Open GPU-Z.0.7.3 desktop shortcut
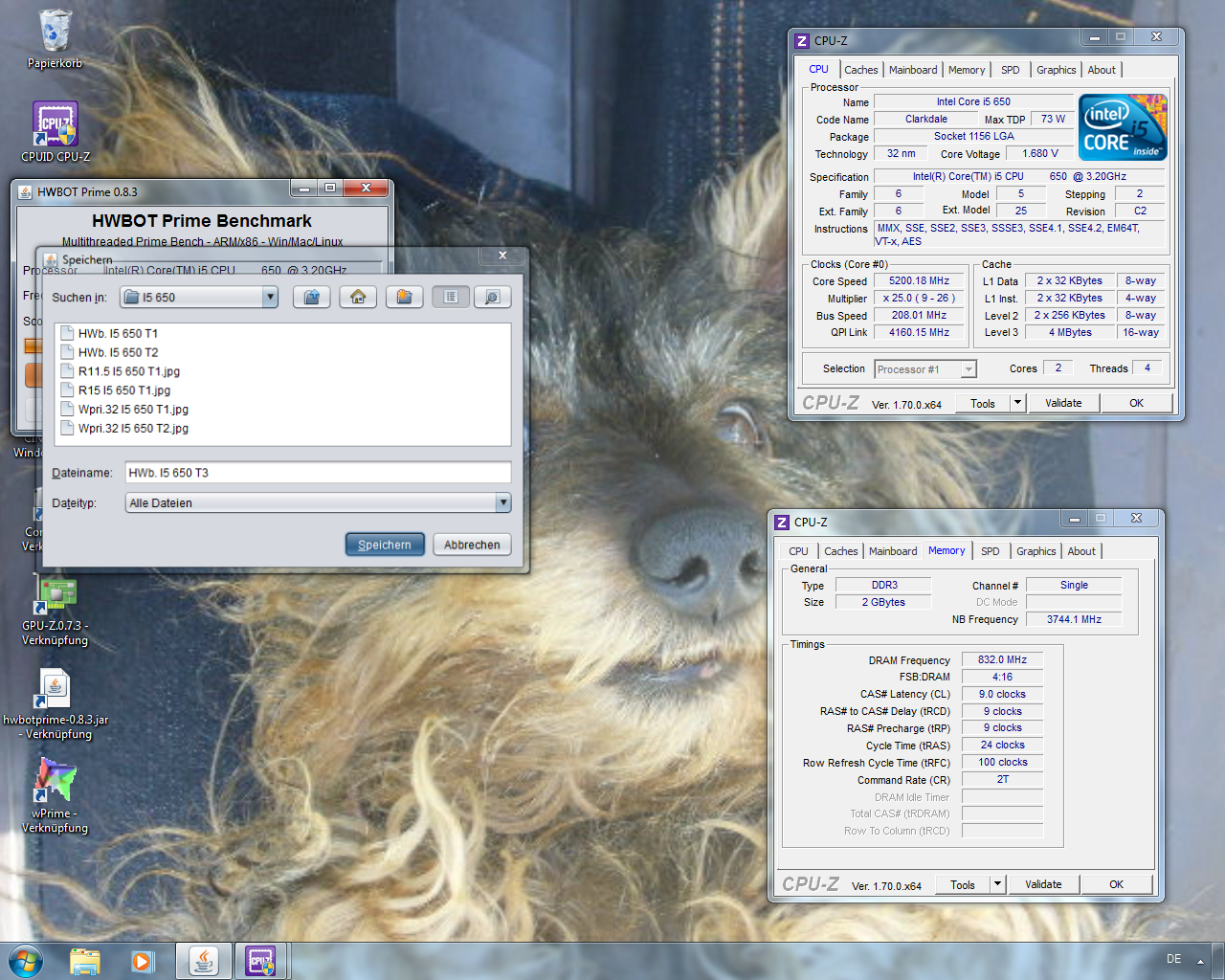Viewport: 1225px width, 980px height. (56, 612)
